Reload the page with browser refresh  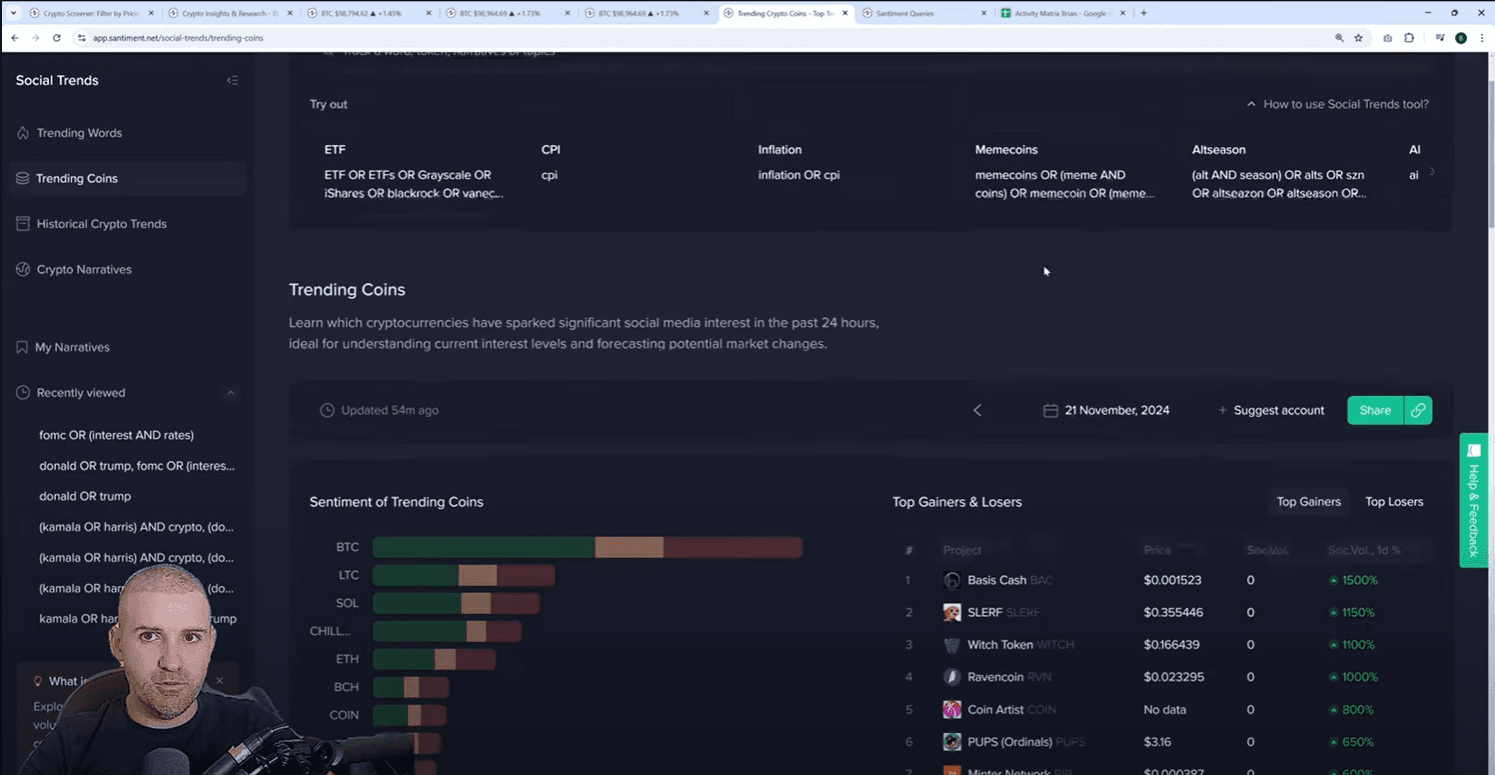(56, 38)
